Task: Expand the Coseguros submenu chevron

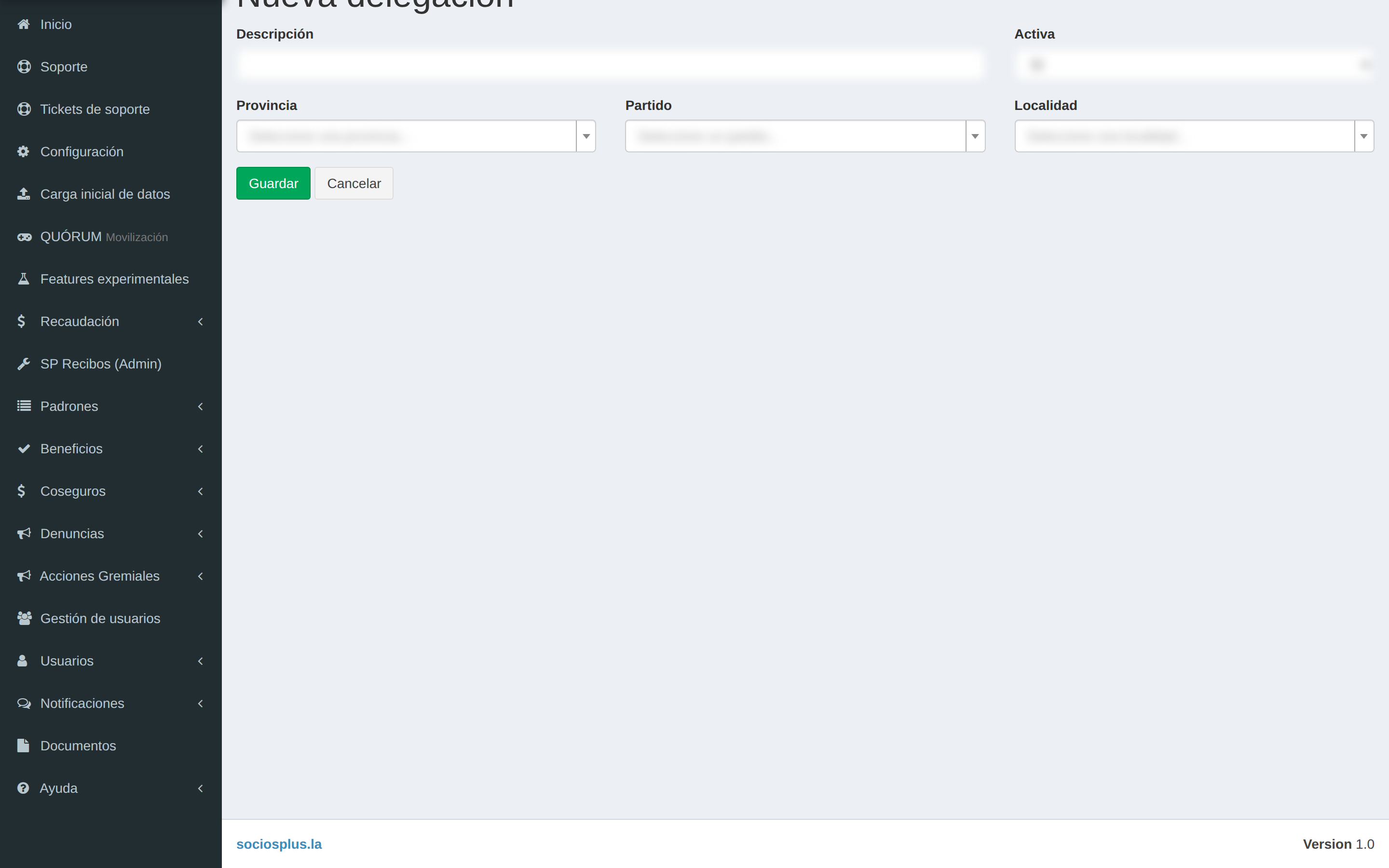Action: [x=200, y=491]
